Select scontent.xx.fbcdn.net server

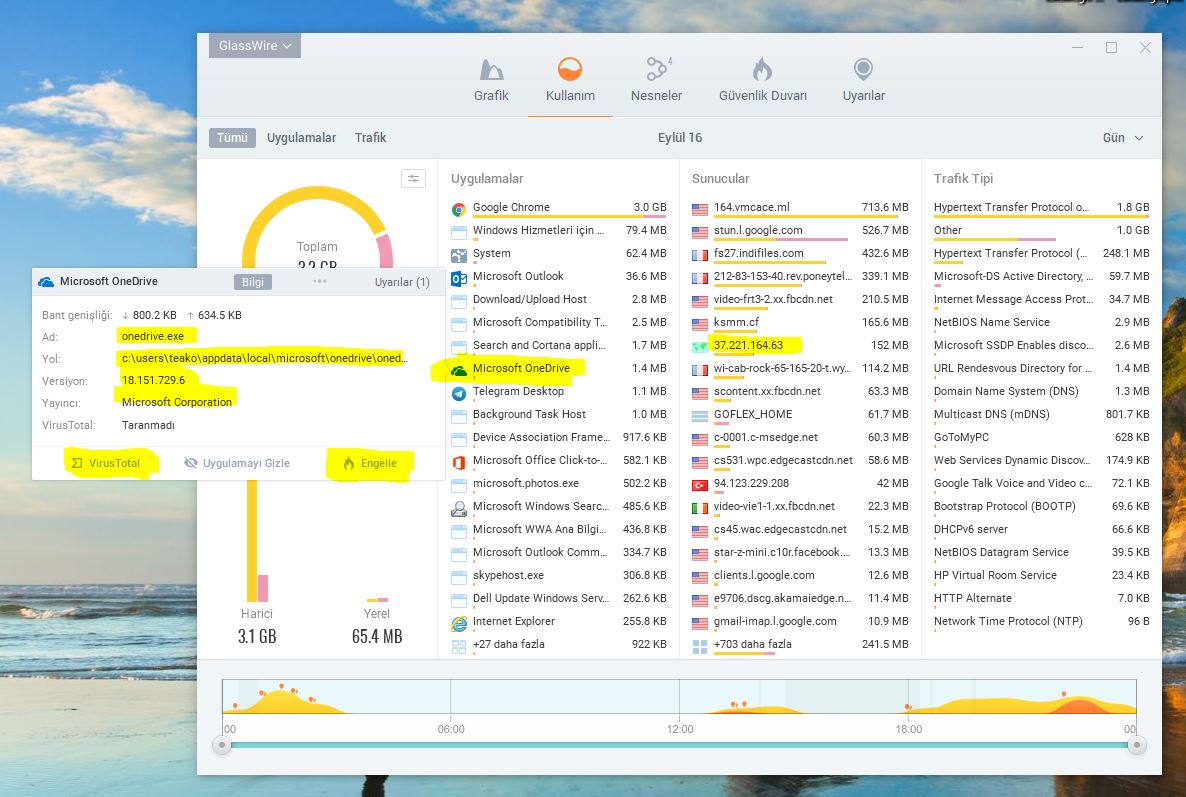click(800, 391)
